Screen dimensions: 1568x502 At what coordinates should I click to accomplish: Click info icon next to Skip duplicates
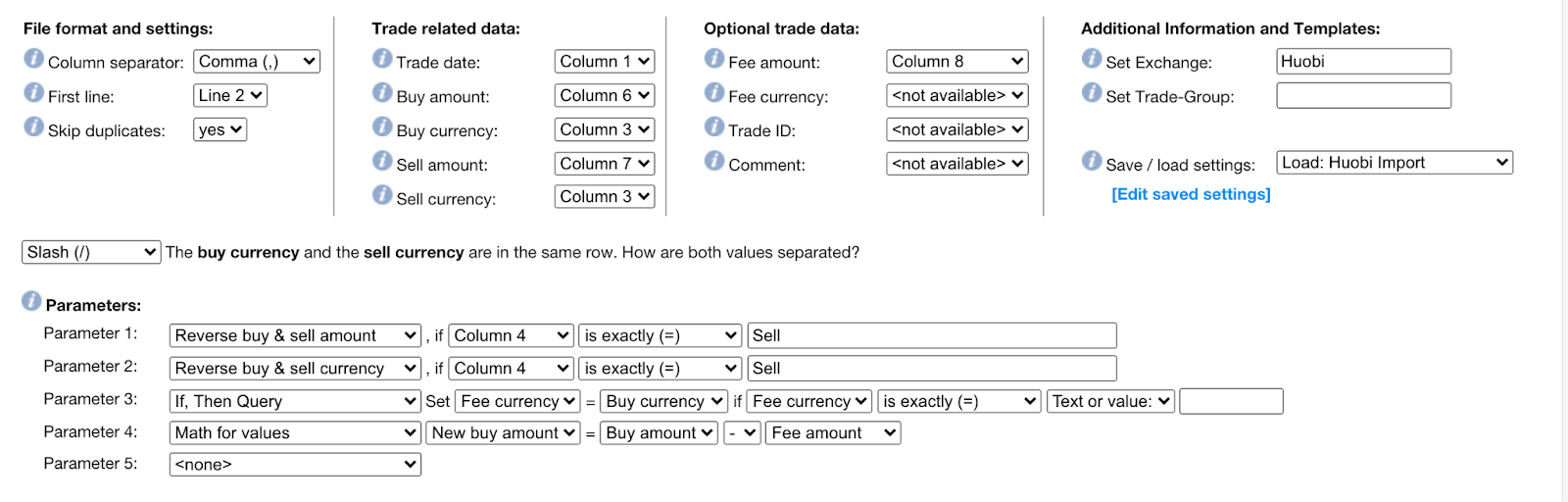point(33,127)
